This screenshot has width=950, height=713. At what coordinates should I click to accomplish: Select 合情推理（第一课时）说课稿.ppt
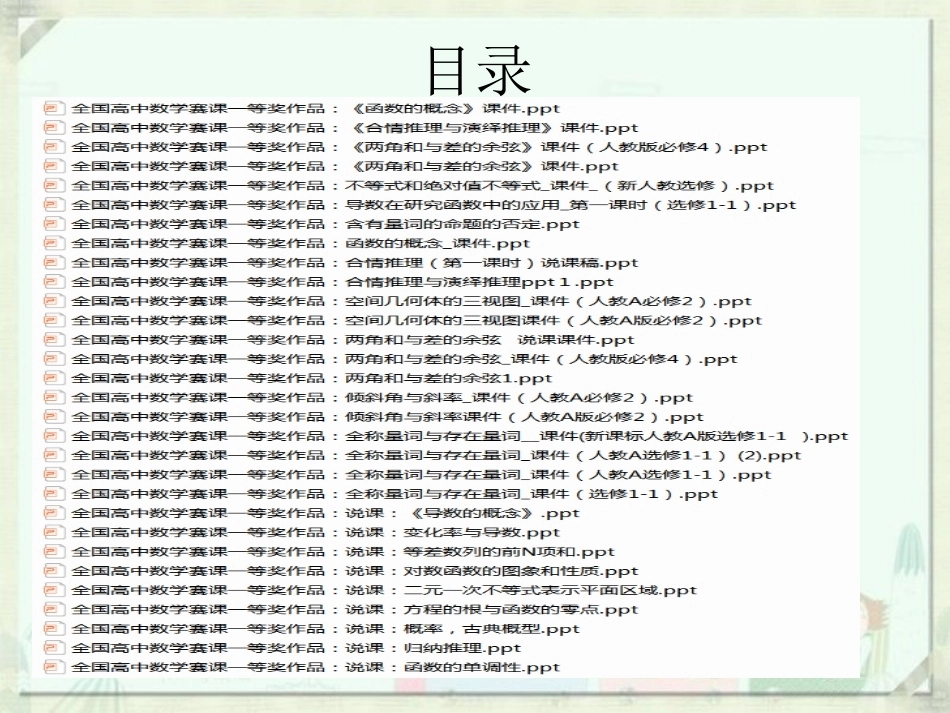355,263
